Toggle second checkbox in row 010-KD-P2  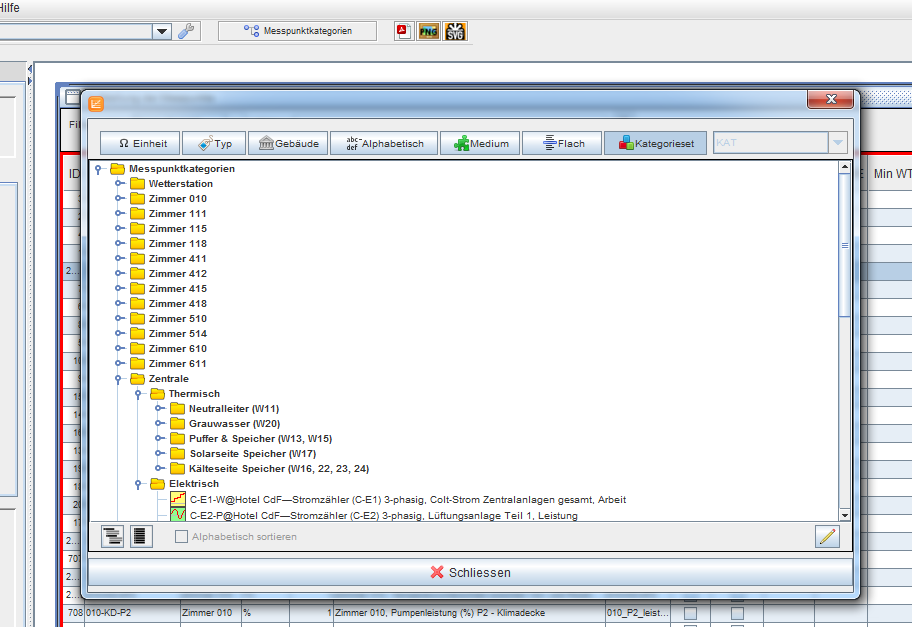(738, 613)
